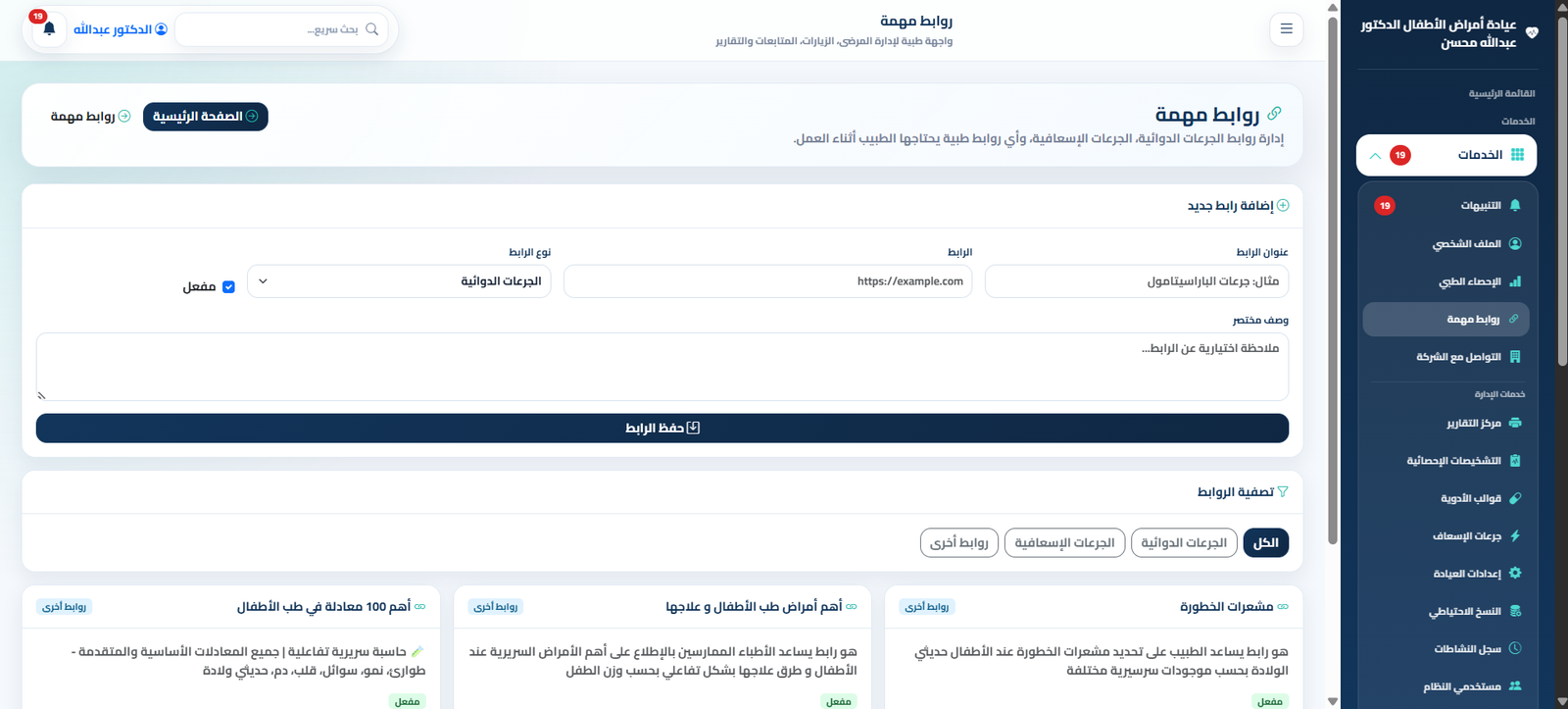
Task: Open مستخدمي النظام users icon
Action: (1515, 685)
